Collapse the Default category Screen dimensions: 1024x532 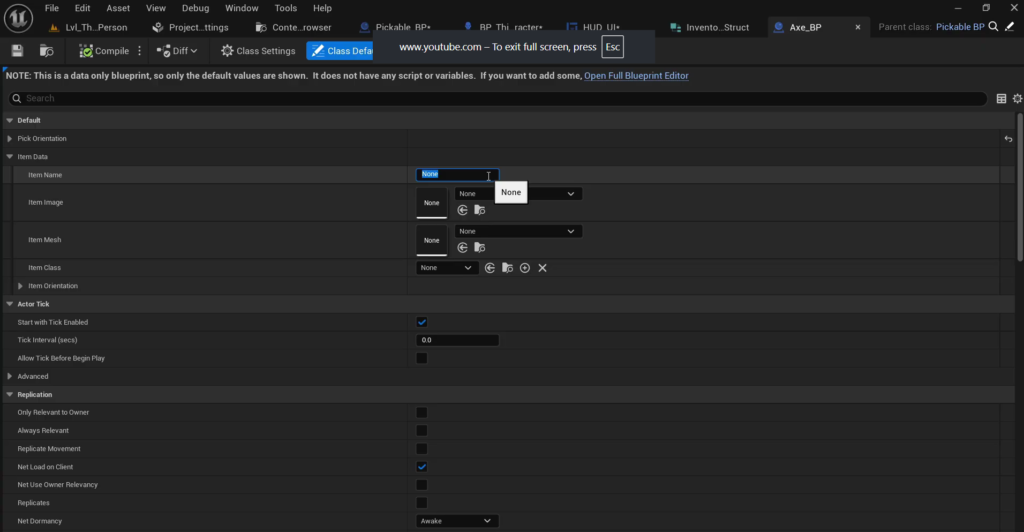[10, 121]
